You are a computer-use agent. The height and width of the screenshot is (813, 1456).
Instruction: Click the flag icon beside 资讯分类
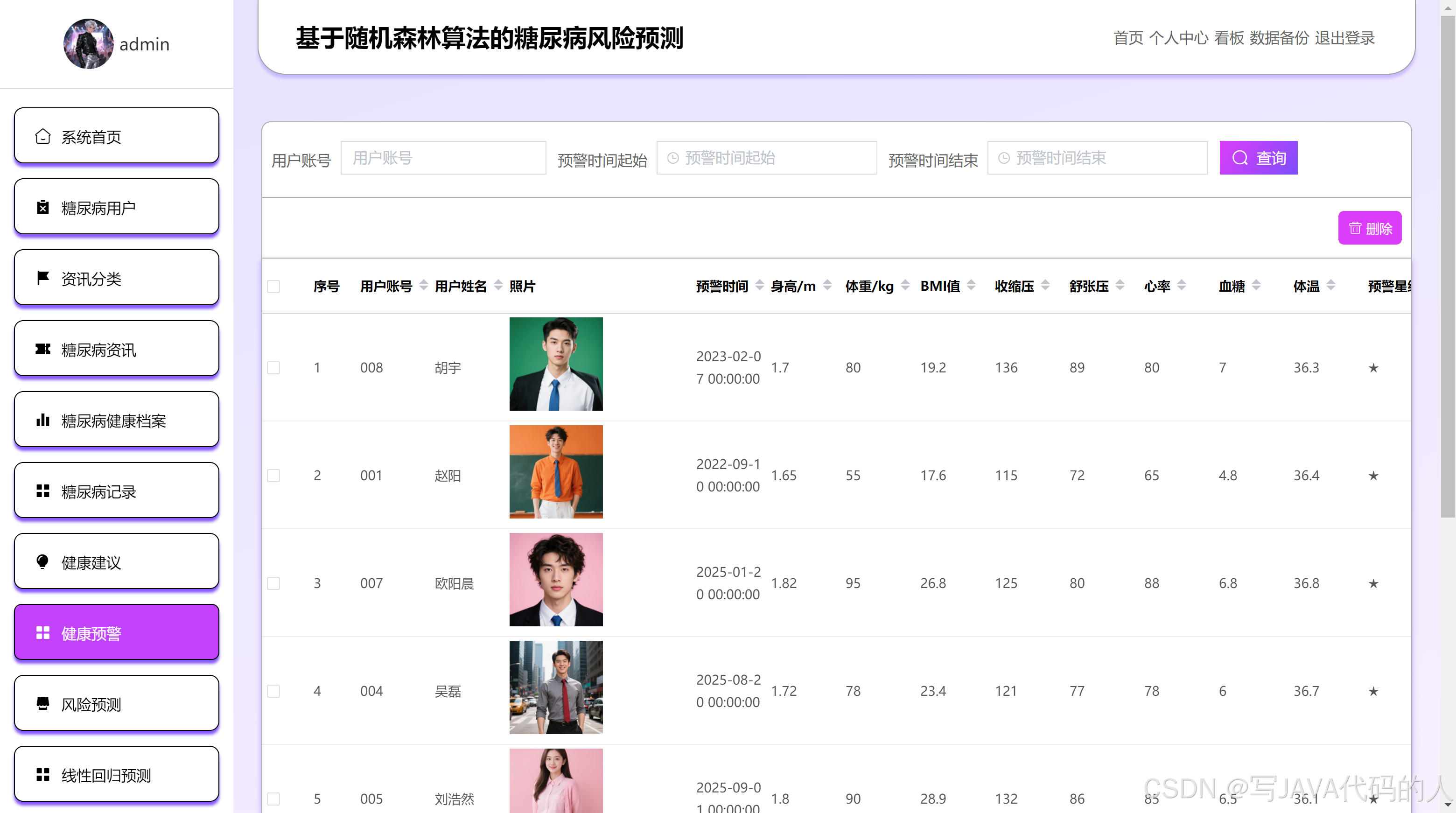click(x=43, y=278)
